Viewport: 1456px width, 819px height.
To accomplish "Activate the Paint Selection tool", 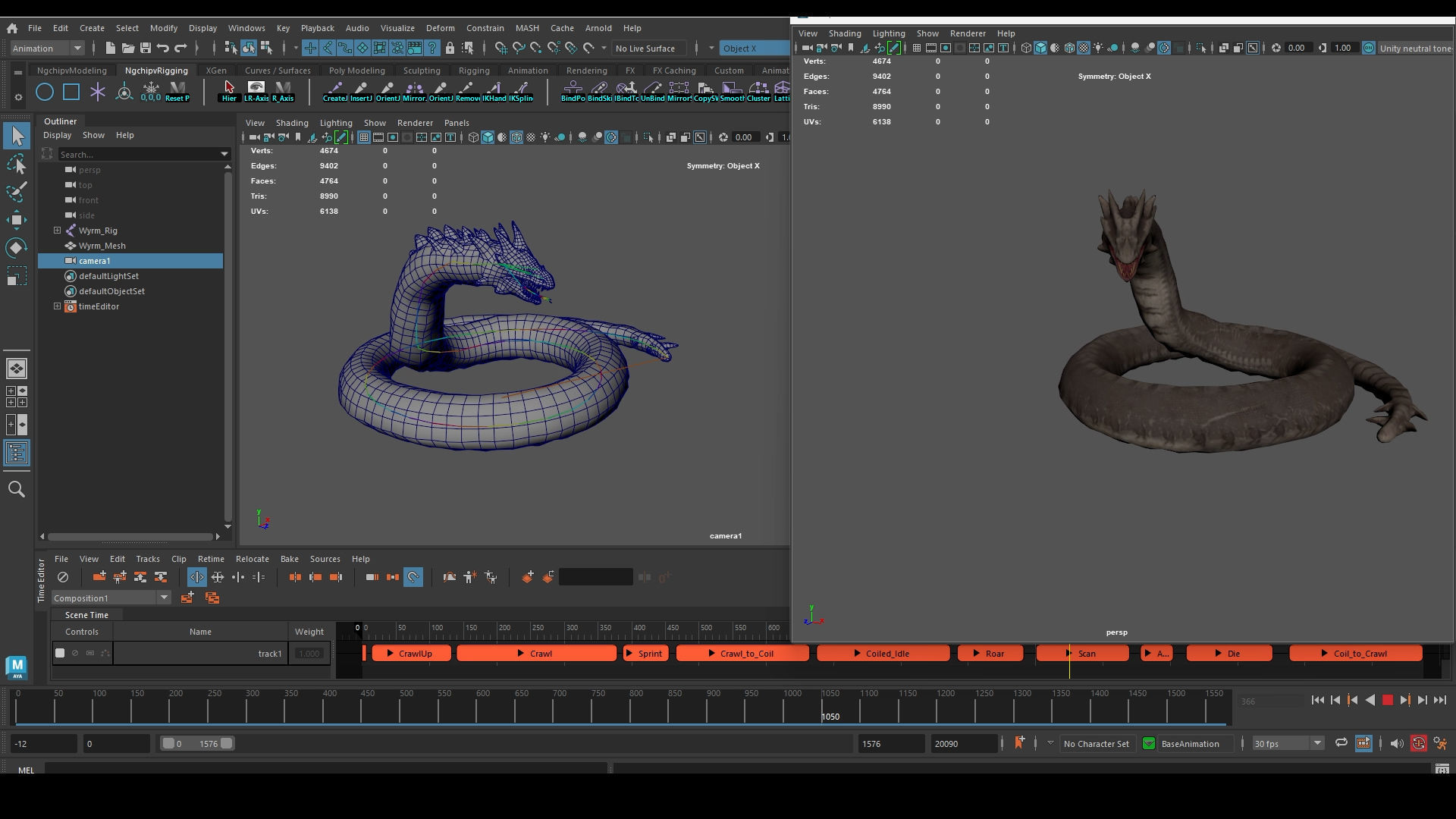I will [17, 192].
